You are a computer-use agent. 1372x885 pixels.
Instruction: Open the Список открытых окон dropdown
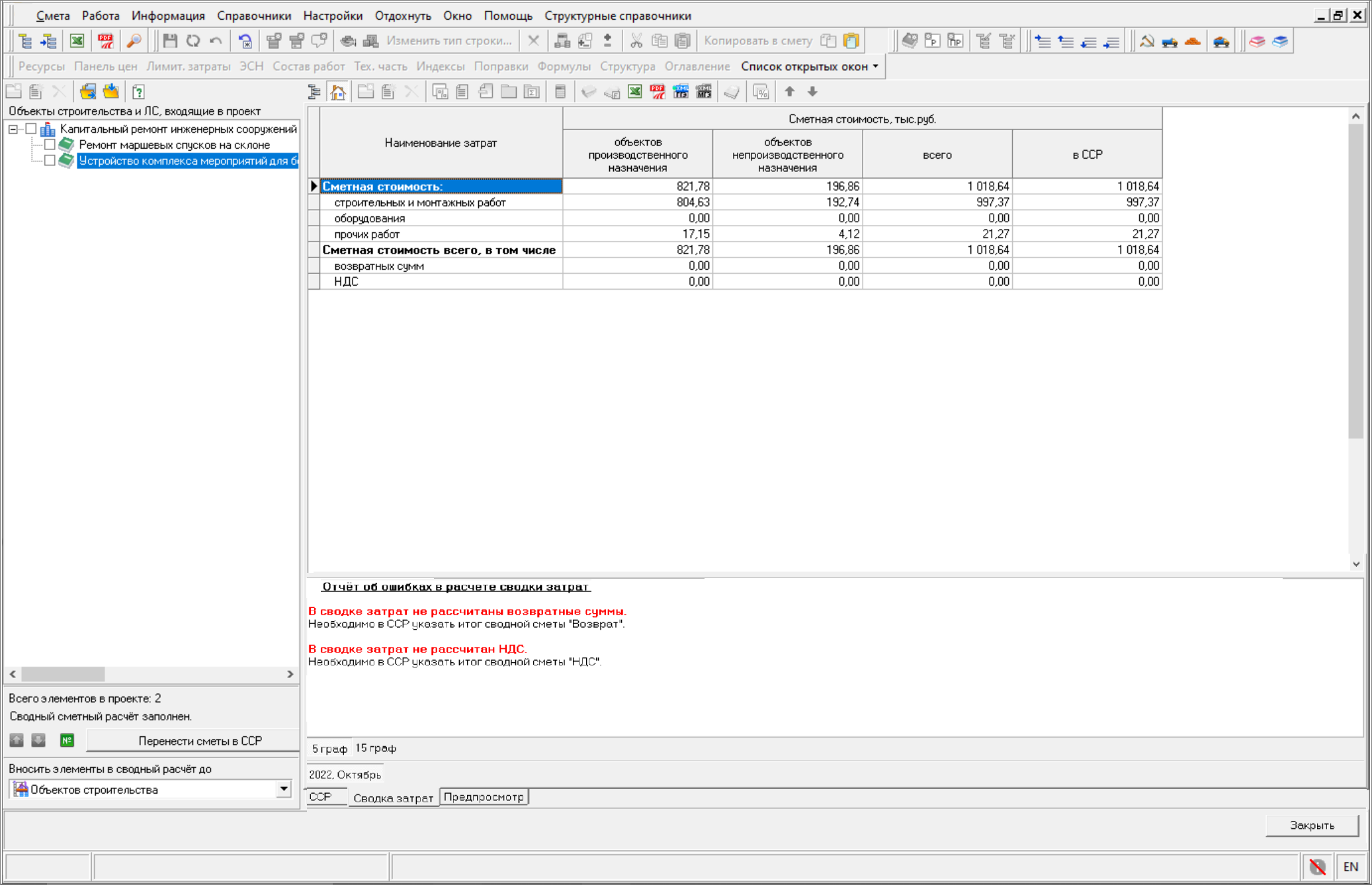pos(810,66)
